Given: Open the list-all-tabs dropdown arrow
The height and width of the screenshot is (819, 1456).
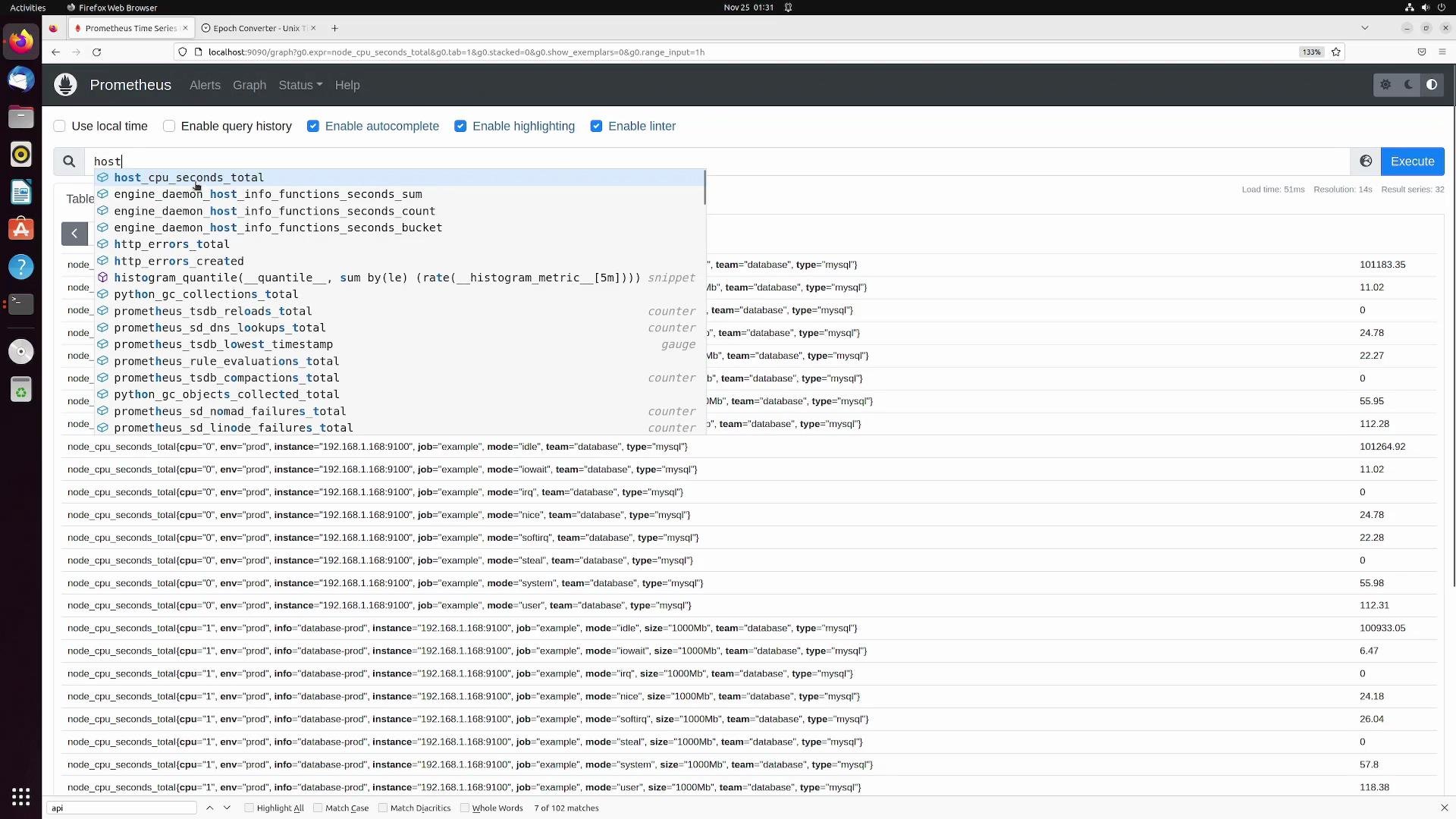Looking at the screenshot, I should pyautogui.click(x=1365, y=28).
